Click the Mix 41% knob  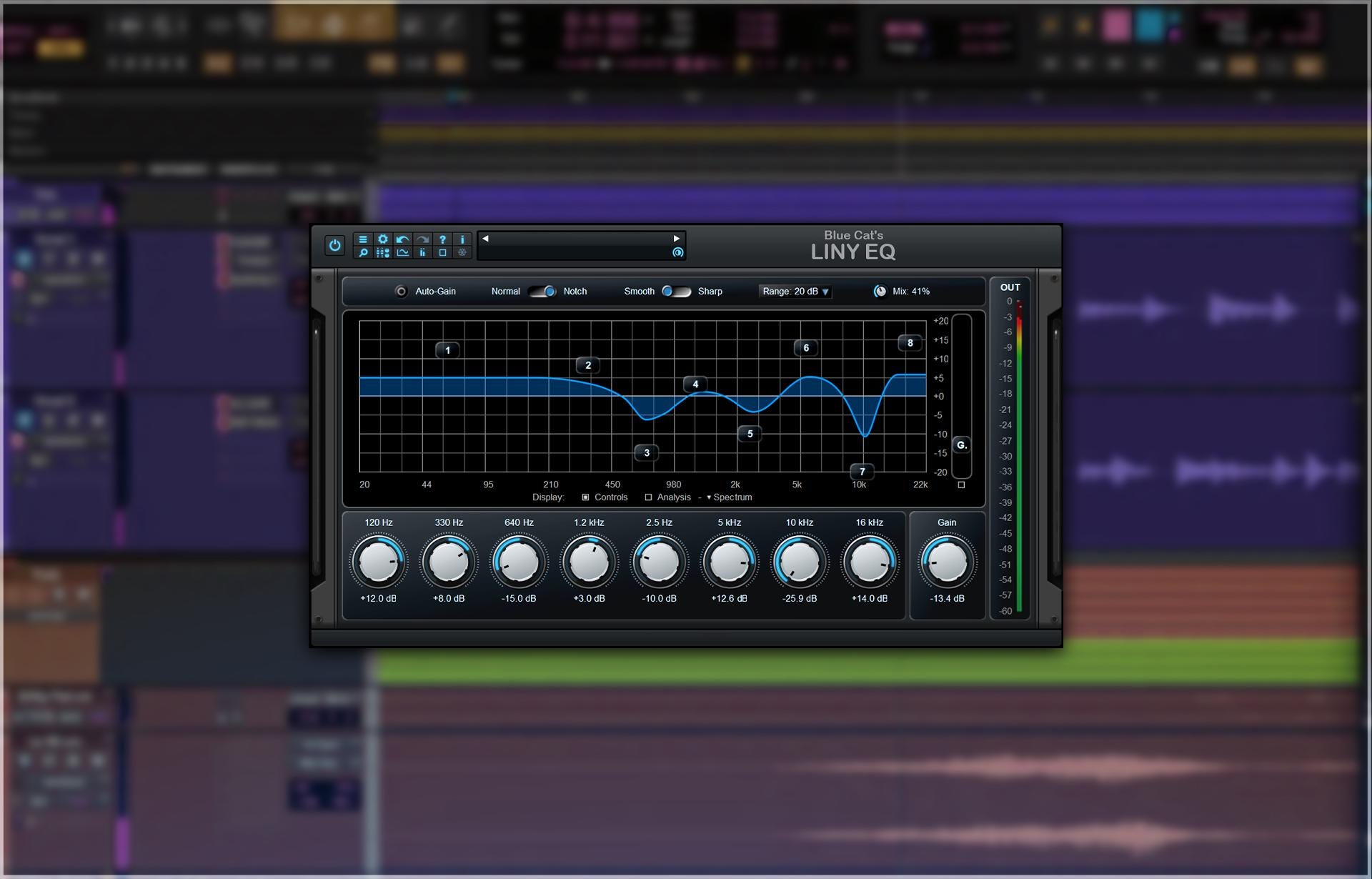pyautogui.click(x=880, y=292)
